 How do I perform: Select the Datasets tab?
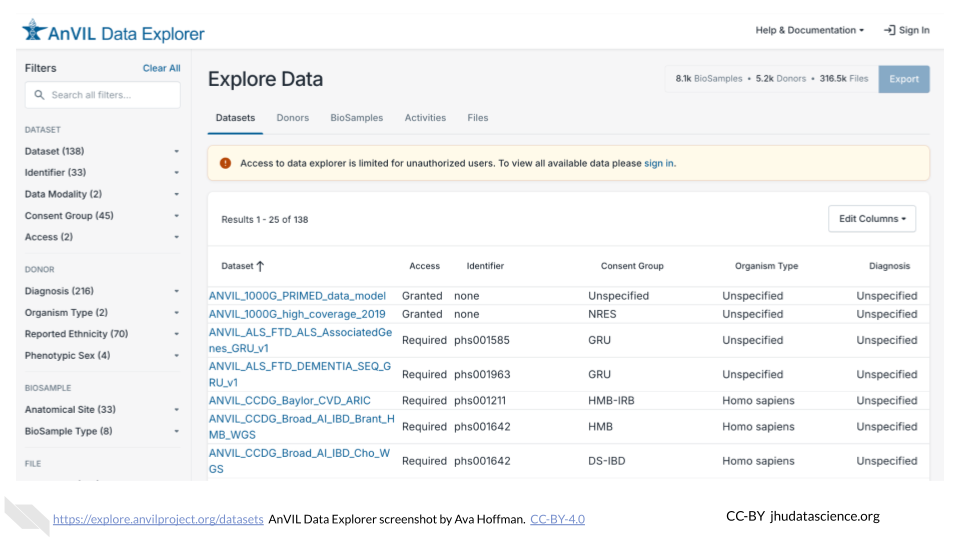click(x=235, y=118)
